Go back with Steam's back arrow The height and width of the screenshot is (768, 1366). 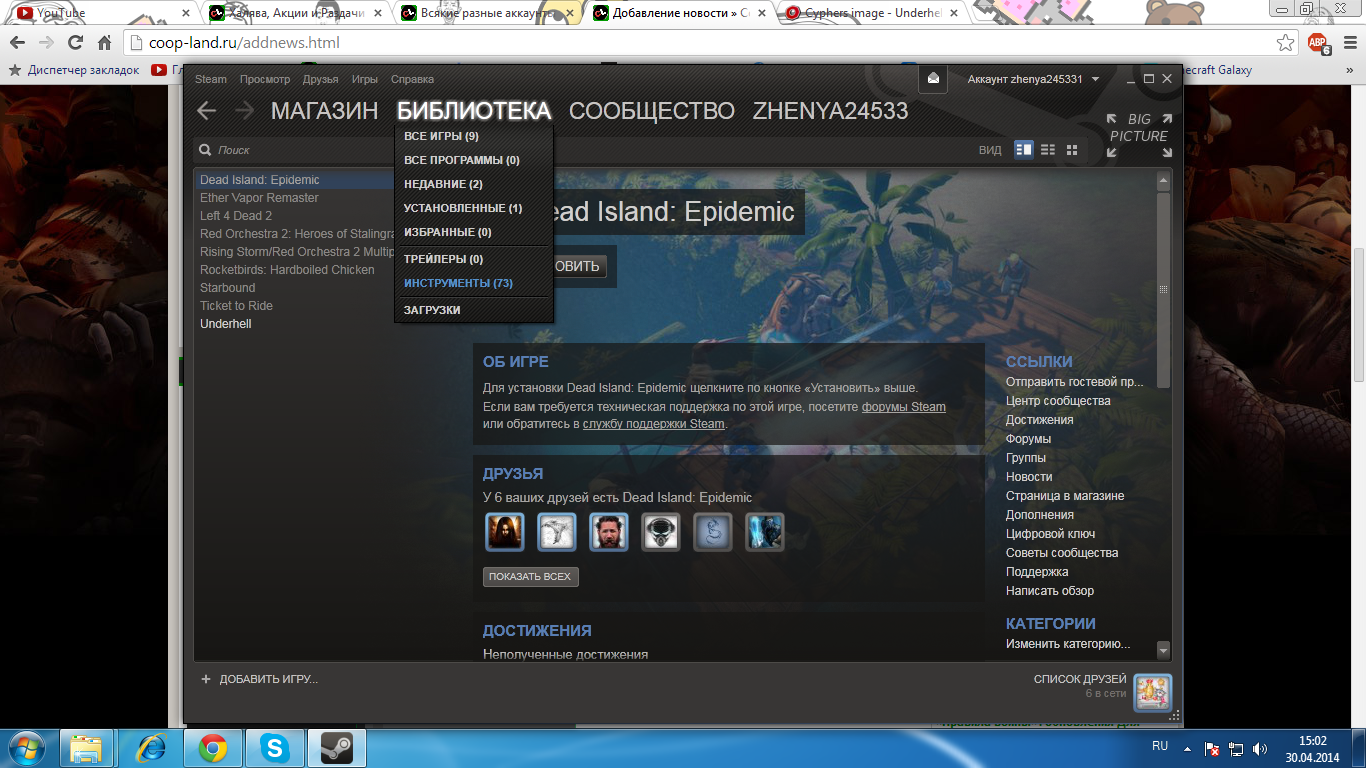click(206, 111)
